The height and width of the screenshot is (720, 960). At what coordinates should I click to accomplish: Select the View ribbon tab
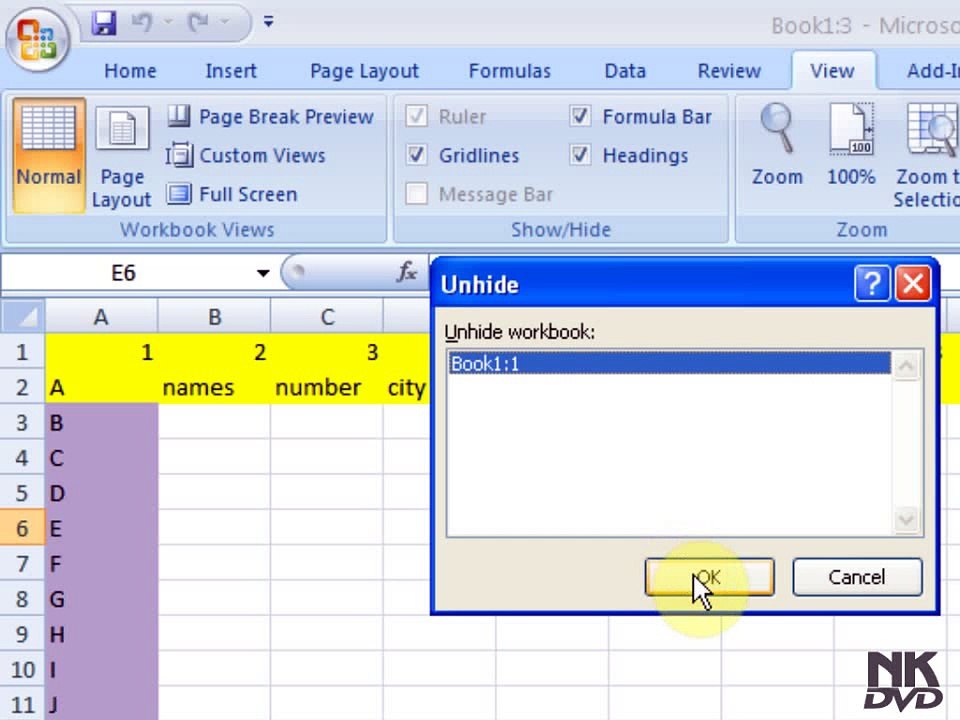(832, 71)
